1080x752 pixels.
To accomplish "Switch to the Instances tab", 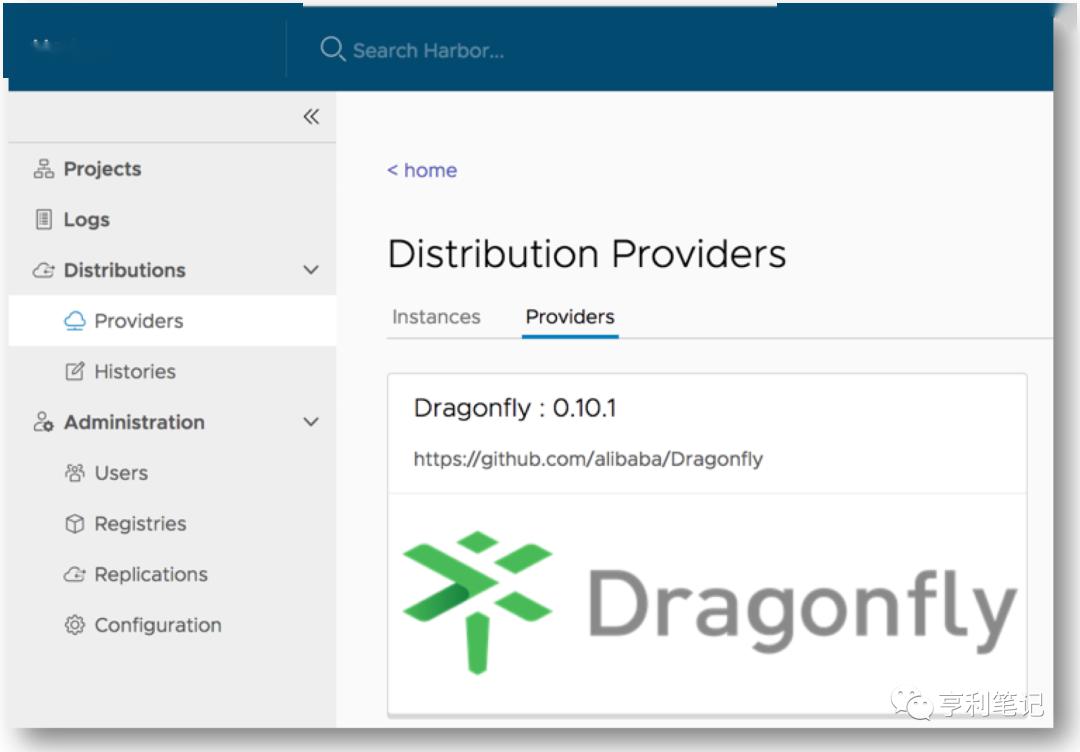I will 436,316.
